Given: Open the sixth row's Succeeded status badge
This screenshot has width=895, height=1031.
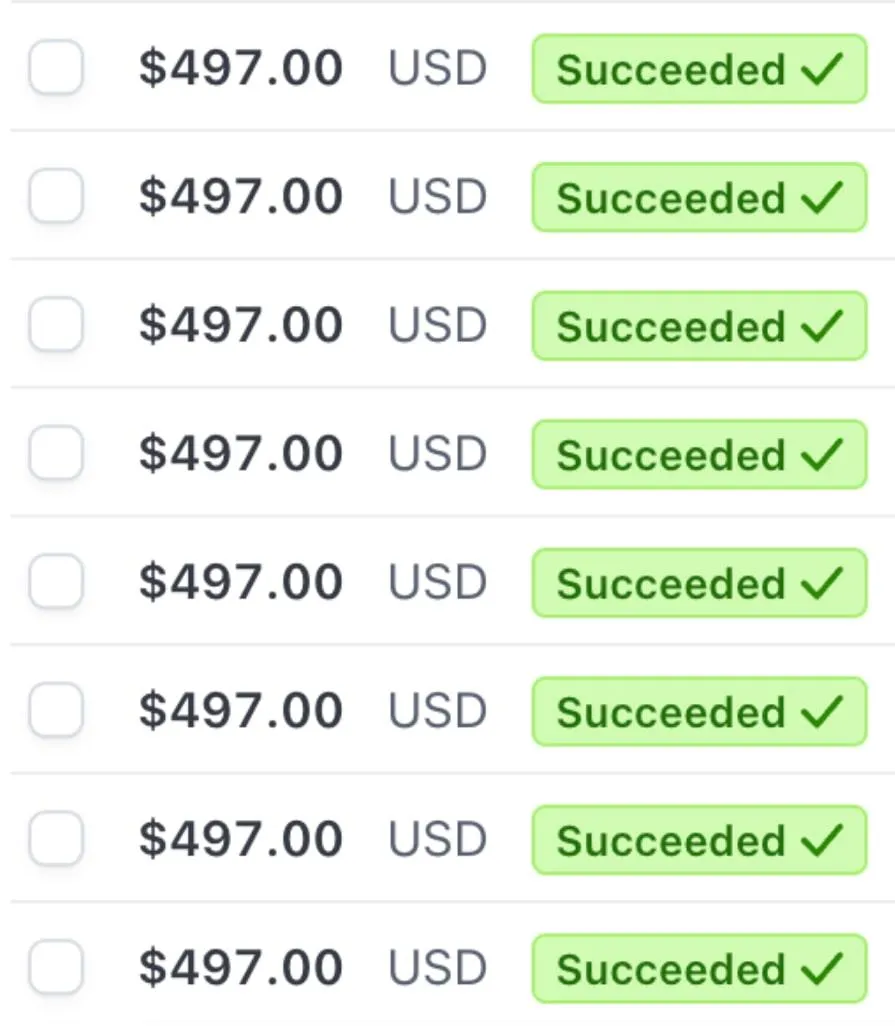Looking at the screenshot, I should pyautogui.click(x=699, y=711).
